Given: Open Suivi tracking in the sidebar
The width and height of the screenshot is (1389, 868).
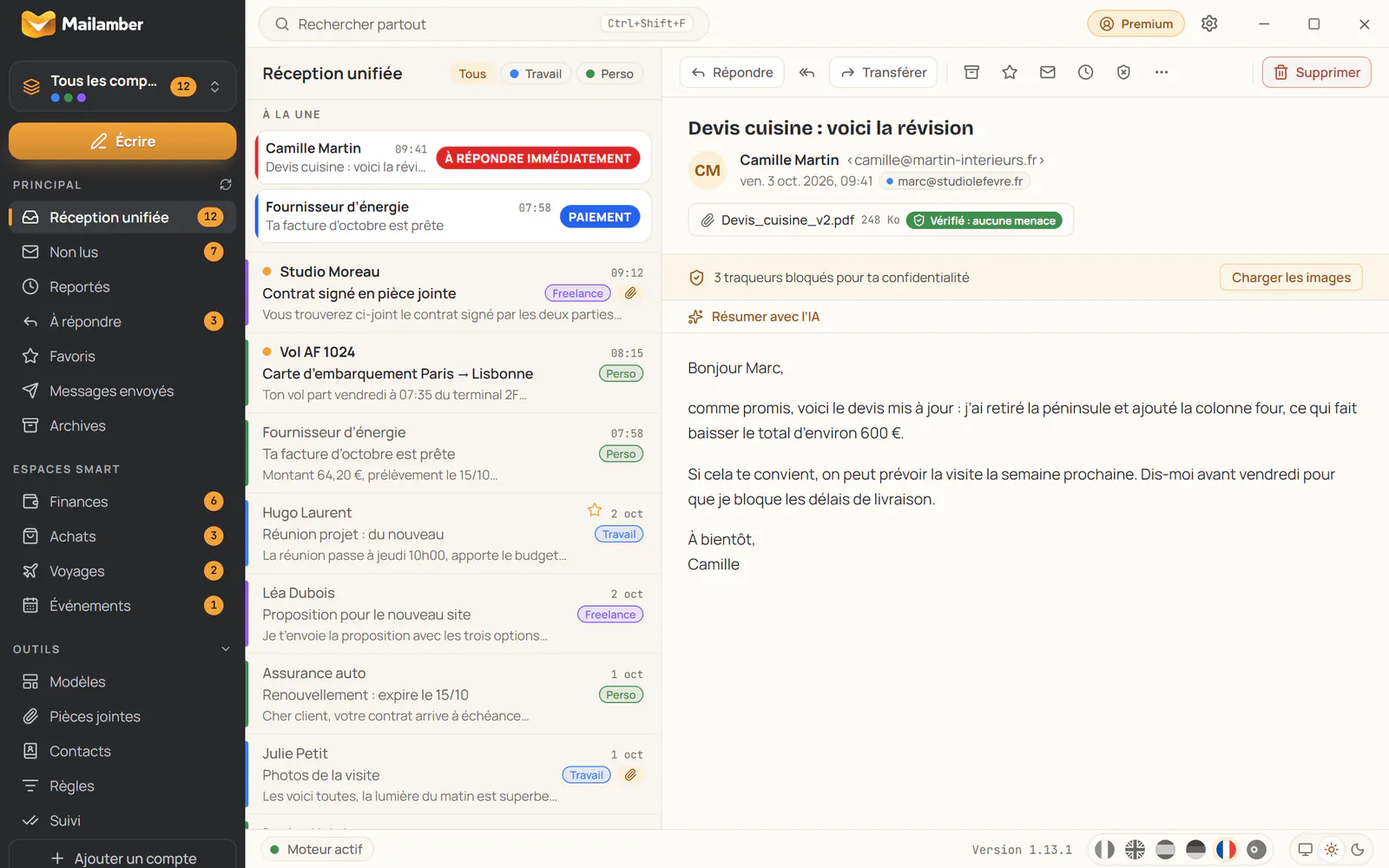Looking at the screenshot, I should [122, 820].
